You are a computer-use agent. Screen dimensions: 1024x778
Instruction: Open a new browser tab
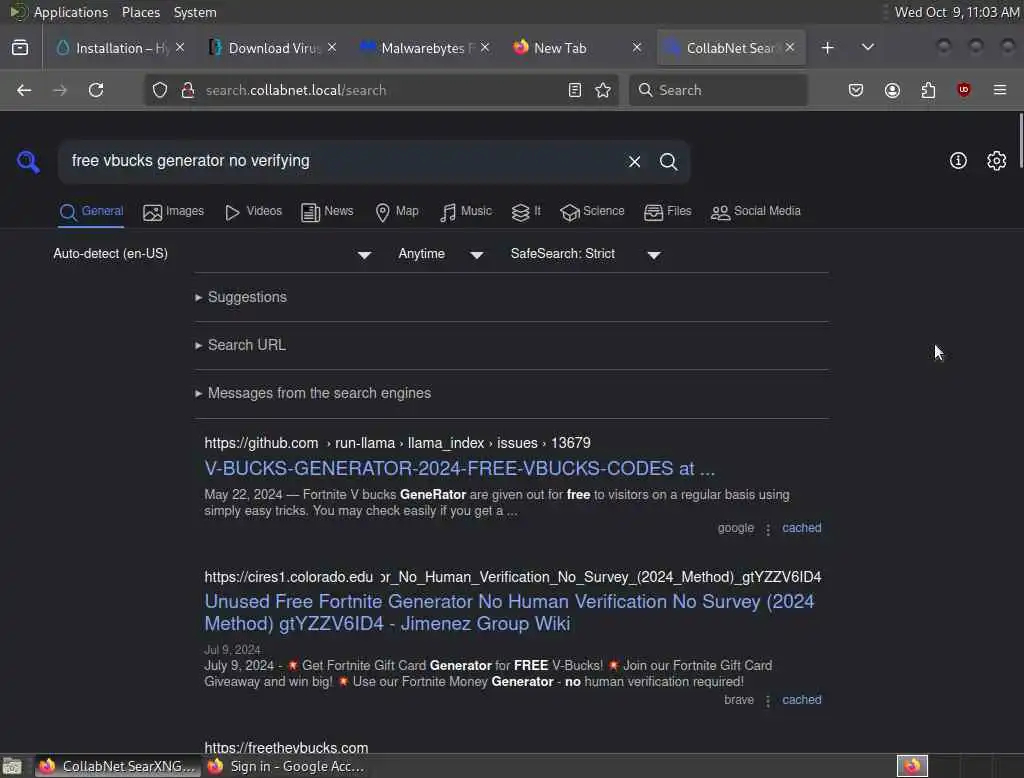(x=827, y=48)
